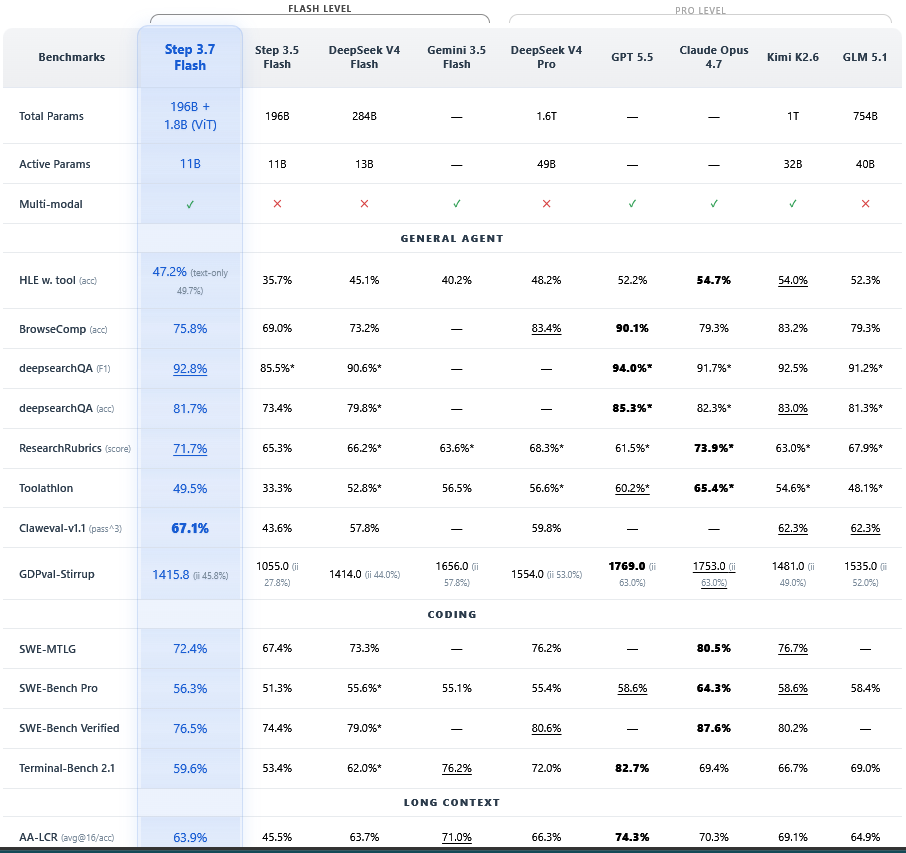The image size is (906, 853).
Task: Click the SWE-Bench Verified row label
Action: coord(69,728)
